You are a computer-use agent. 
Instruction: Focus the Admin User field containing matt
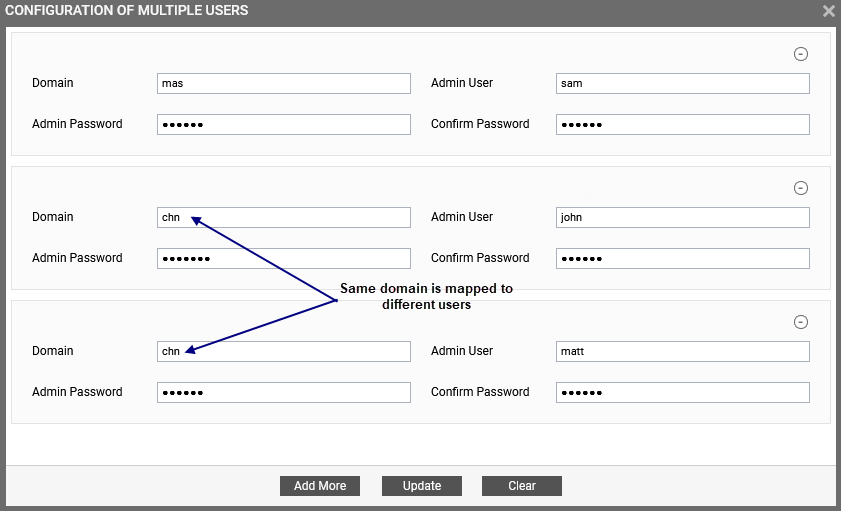[683, 352]
